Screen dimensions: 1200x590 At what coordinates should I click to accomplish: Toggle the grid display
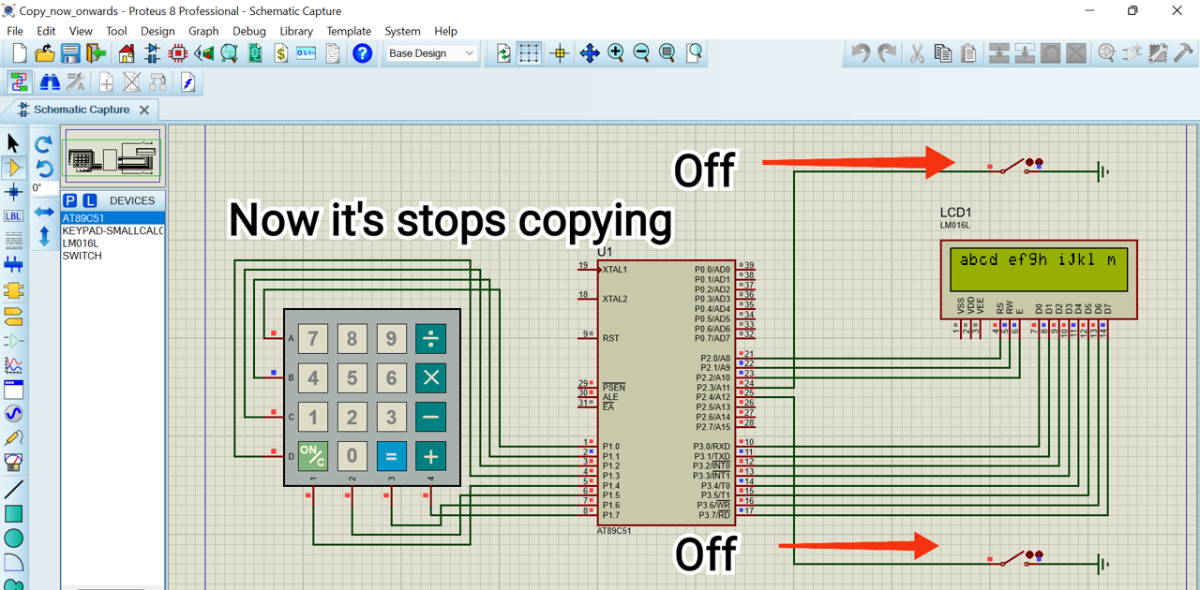(529, 54)
